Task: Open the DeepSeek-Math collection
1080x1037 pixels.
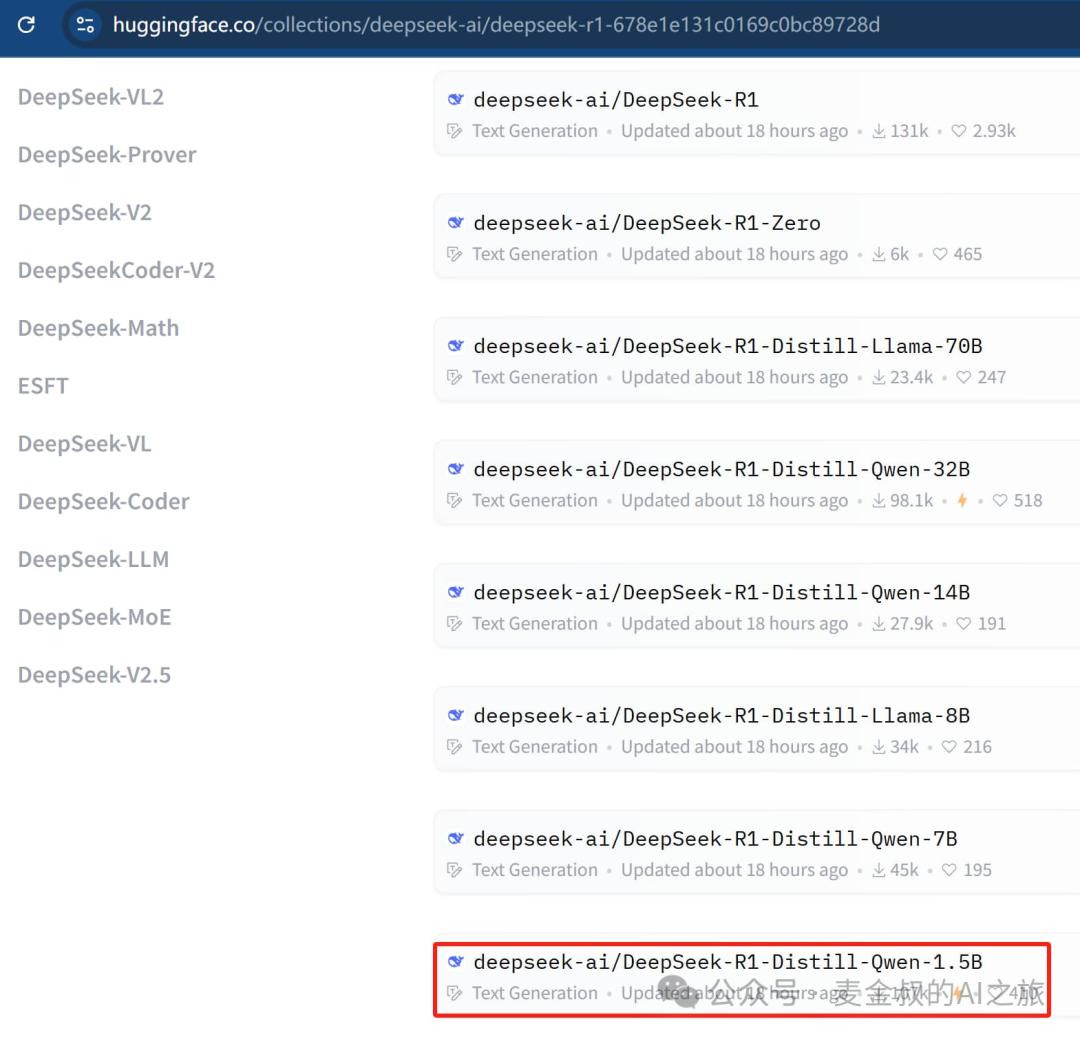Action: click(x=98, y=328)
